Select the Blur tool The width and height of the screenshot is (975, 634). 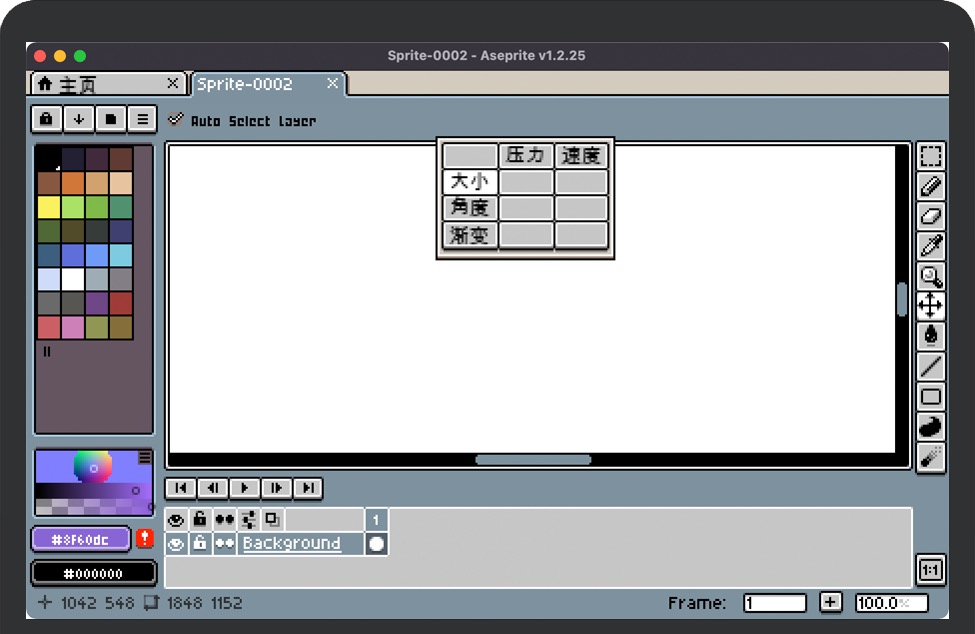click(930, 457)
